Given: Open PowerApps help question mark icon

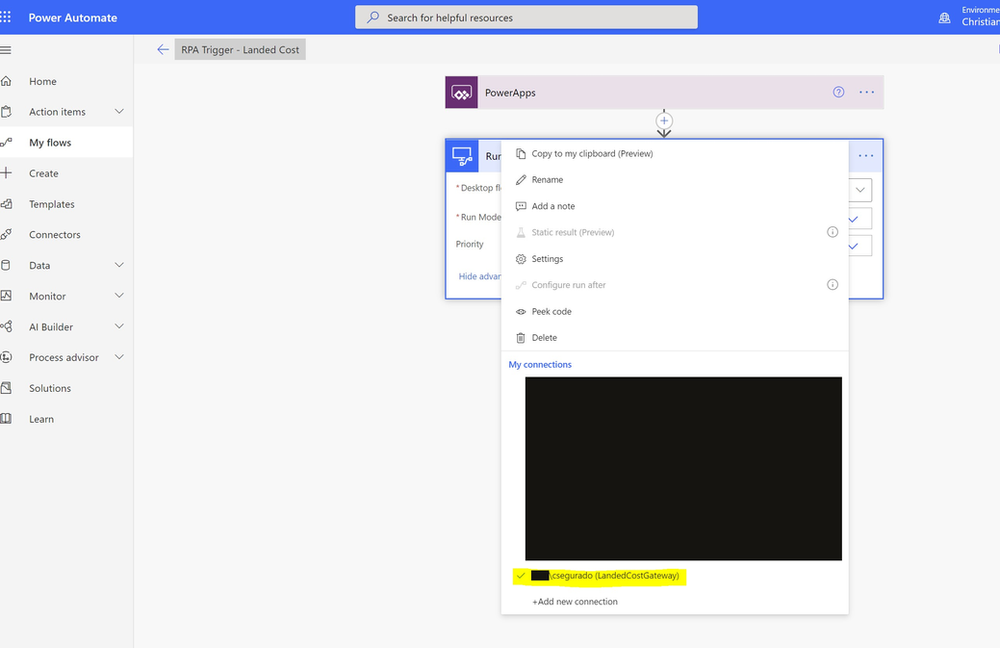Looking at the screenshot, I should (838, 92).
